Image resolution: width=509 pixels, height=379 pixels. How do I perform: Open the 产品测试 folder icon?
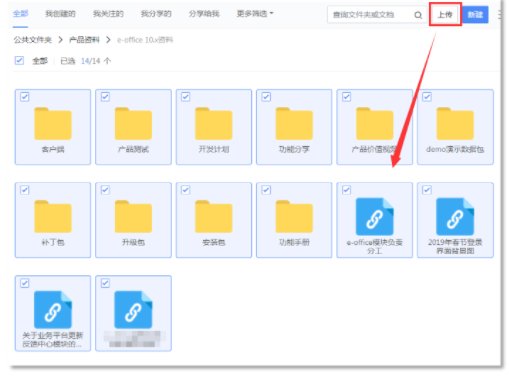pyautogui.click(x=133, y=124)
